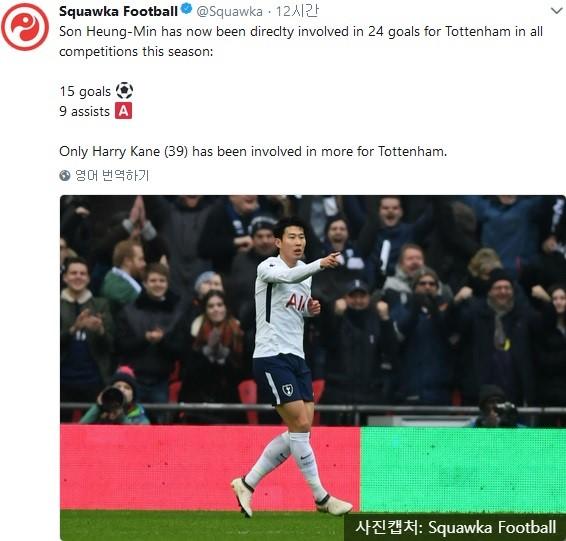Click the AIA sponsor logo on jersey
Screen dimensions: 566x541
298,301
